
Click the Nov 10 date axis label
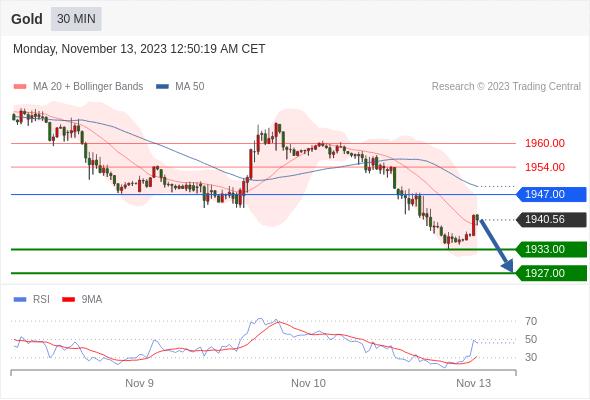click(309, 383)
